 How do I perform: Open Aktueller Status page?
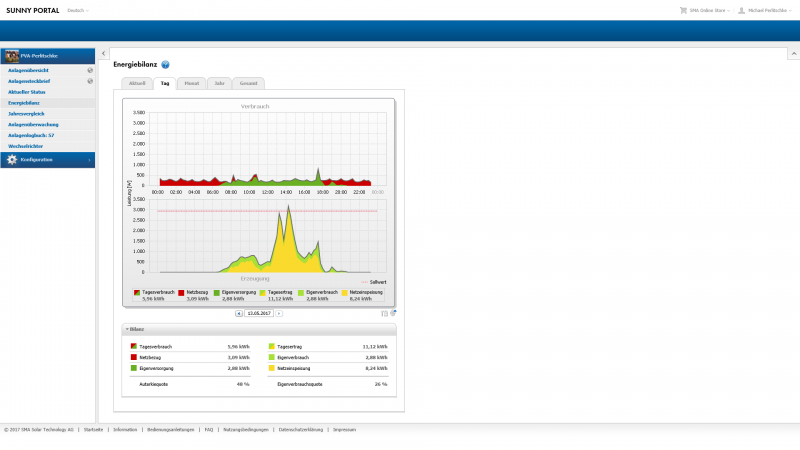pyautogui.click(x=27, y=92)
